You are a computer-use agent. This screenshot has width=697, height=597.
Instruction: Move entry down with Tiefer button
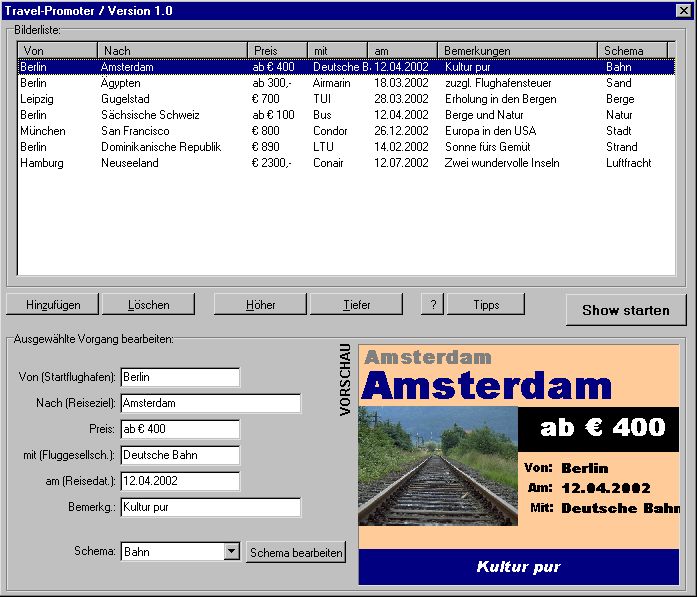[356, 305]
